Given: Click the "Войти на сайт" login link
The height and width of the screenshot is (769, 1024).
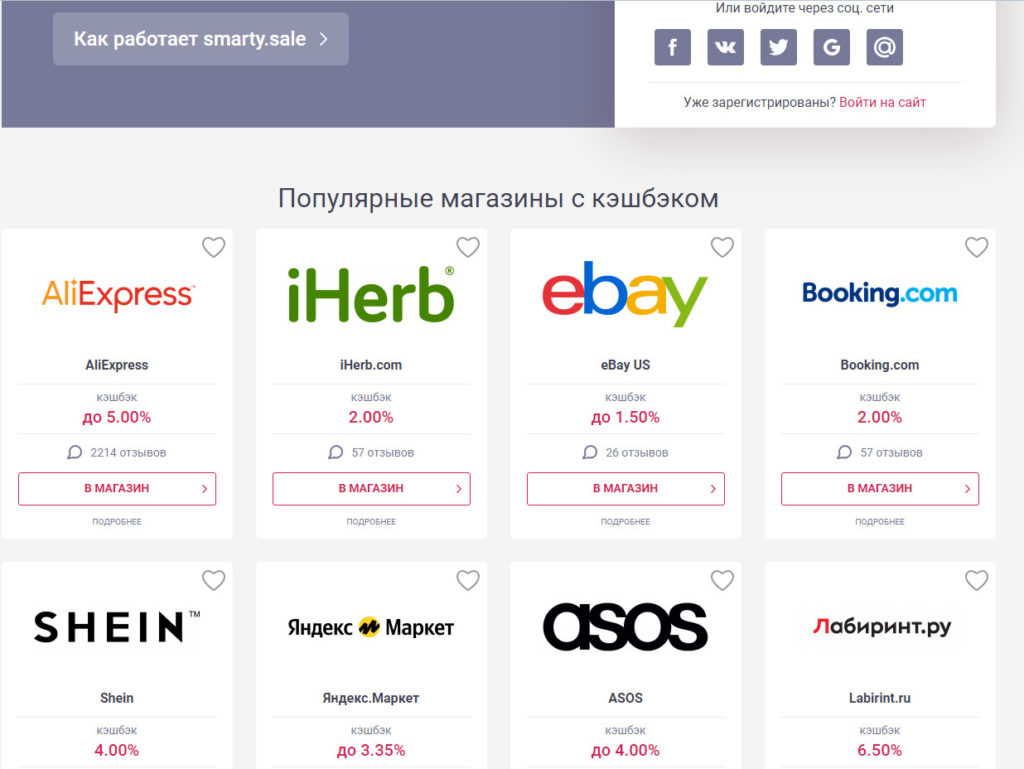Looking at the screenshot, I should point(882,102).
